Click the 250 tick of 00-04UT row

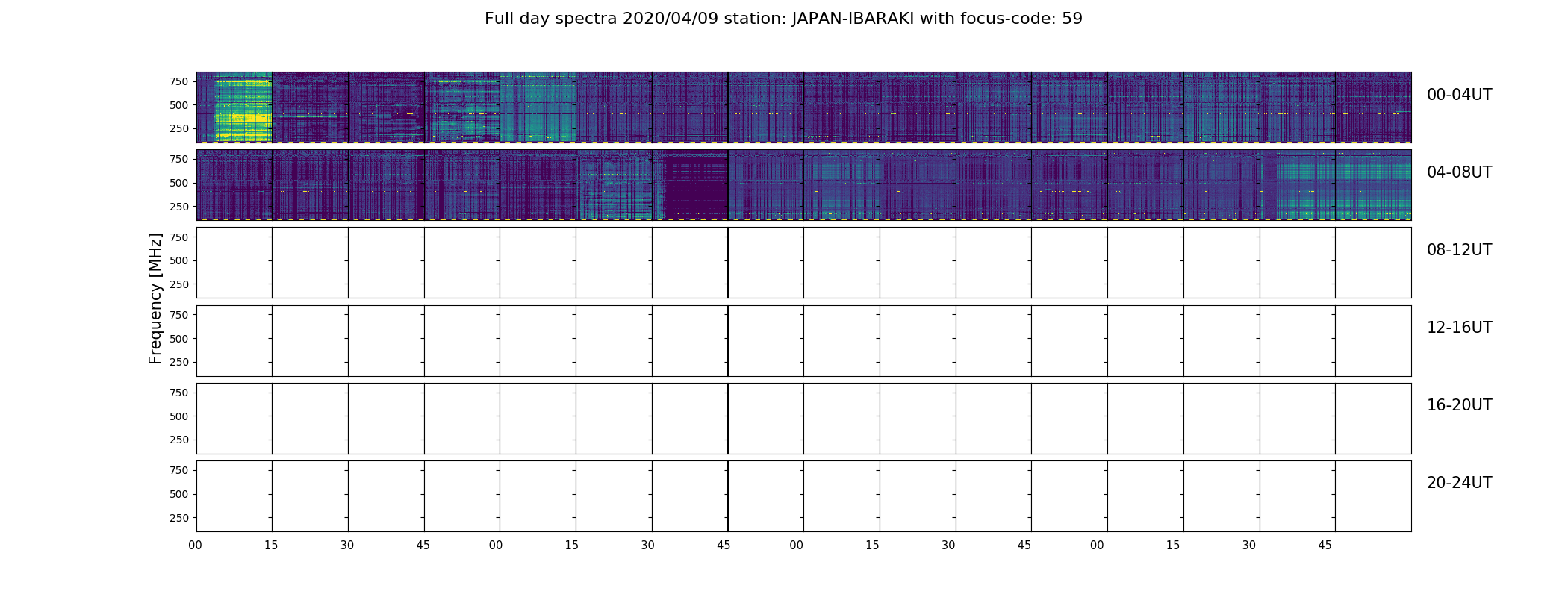point(179,128)
